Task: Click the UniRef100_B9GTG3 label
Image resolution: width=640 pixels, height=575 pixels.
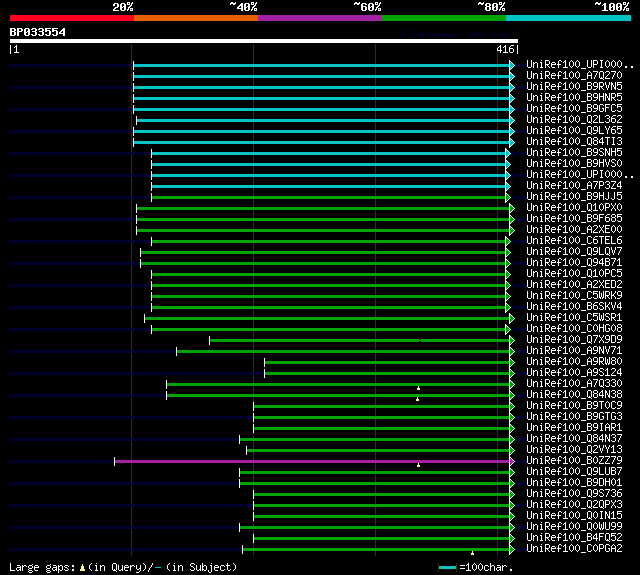Action: tap(574, 417)
